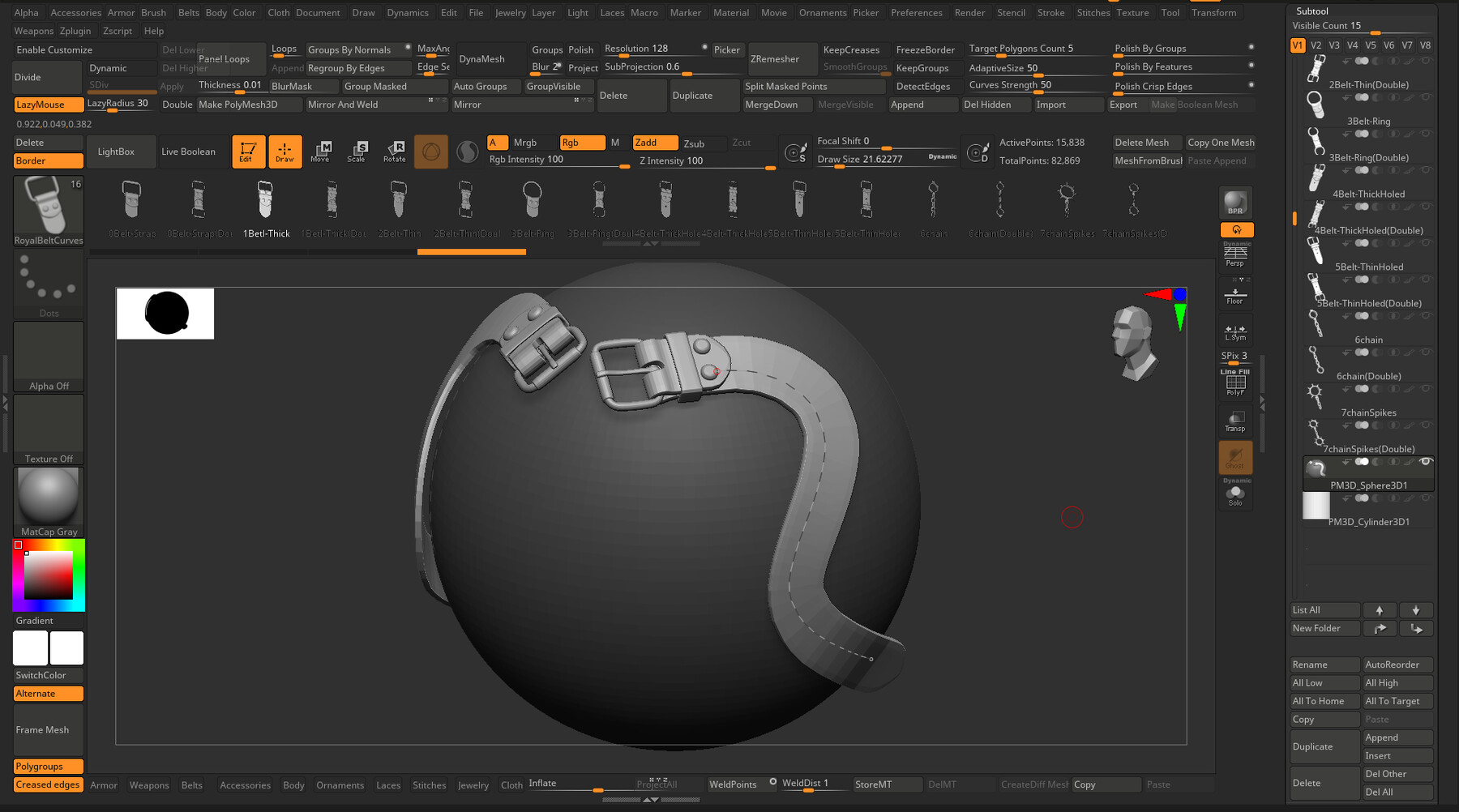Collapse the left tray divider arrows
Viewport: 1459px width, 812px height.
pos(5,403)
